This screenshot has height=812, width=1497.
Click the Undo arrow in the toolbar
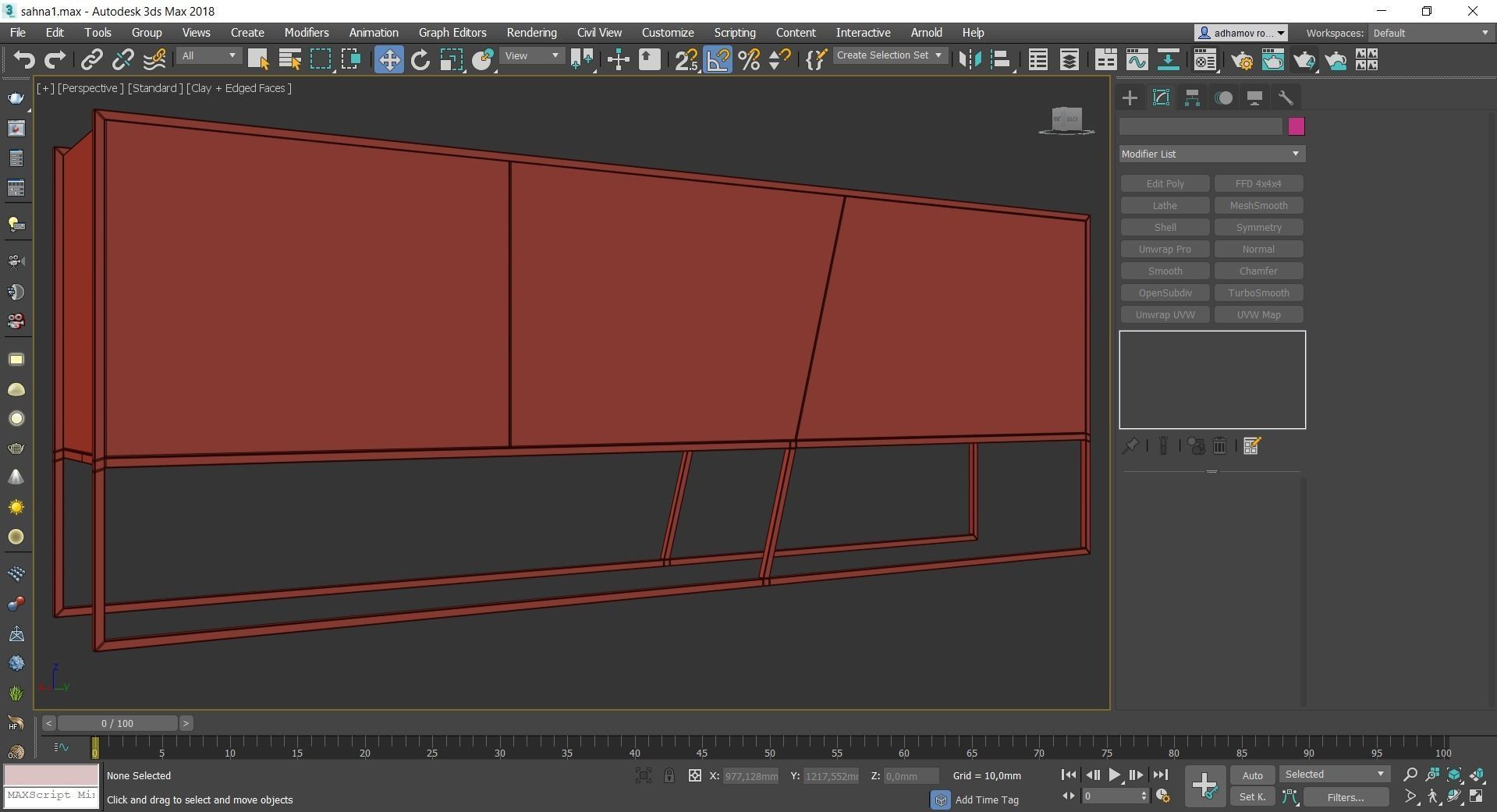coord(24,60)
